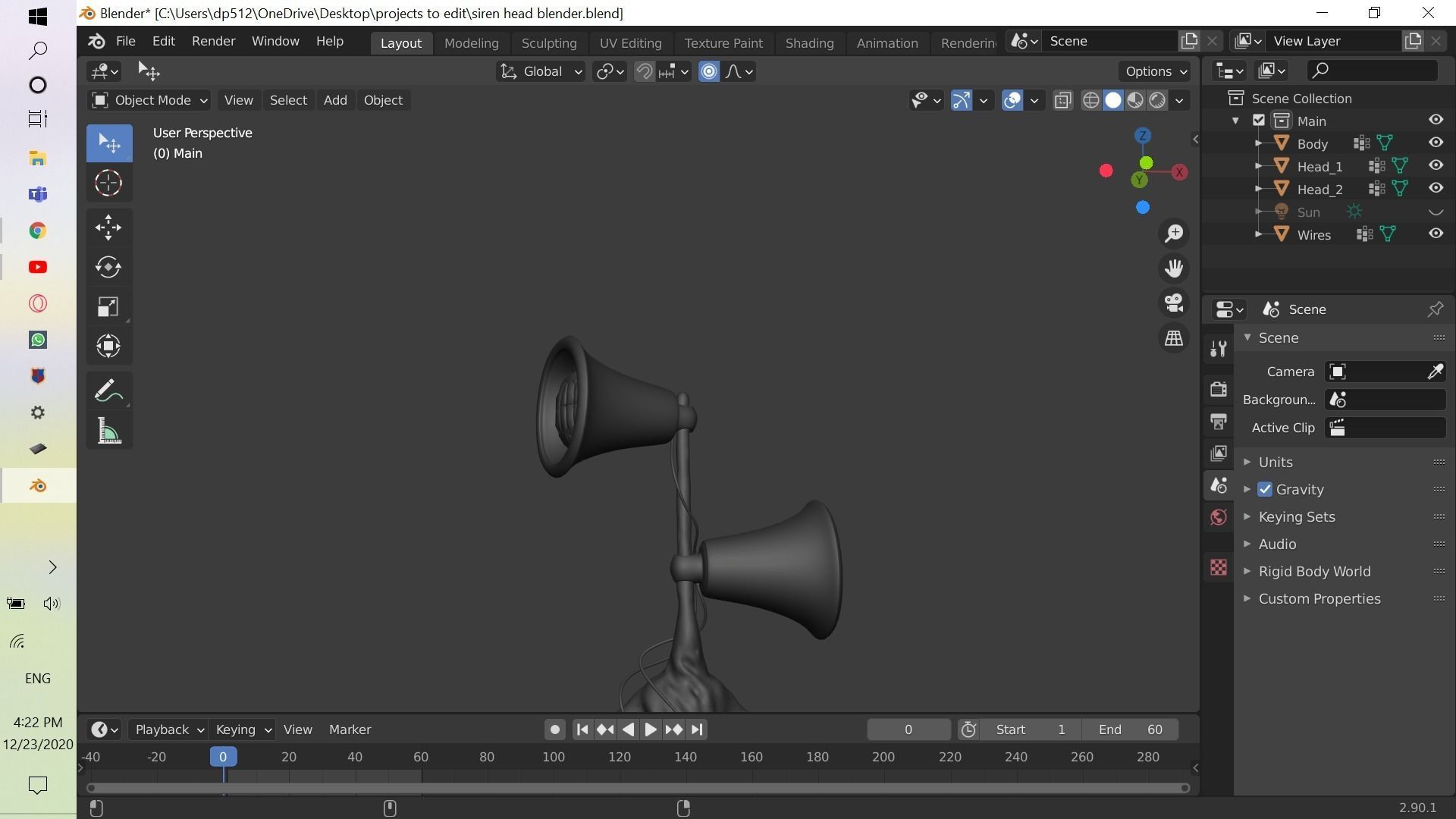Click the frame 0 playhead marker

coord(223,757)
